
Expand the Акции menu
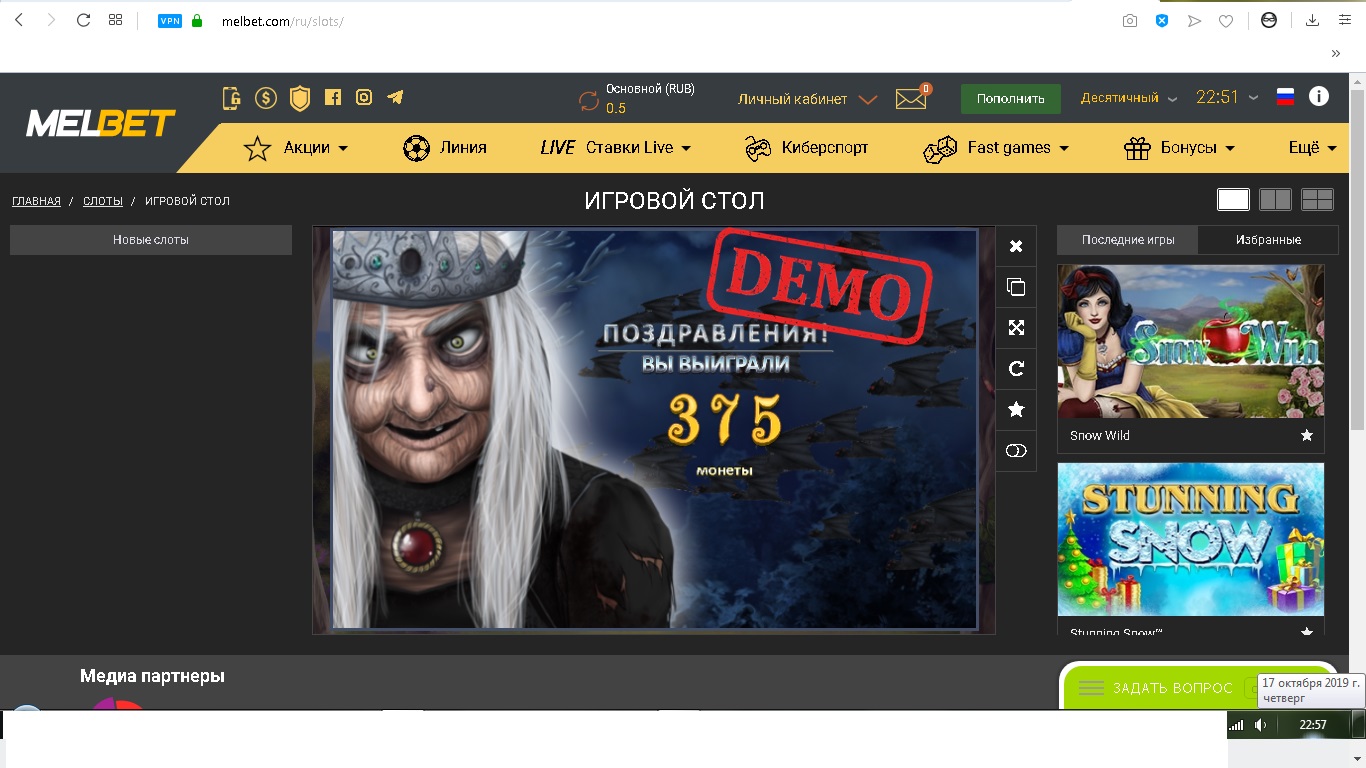pos(296,148)
